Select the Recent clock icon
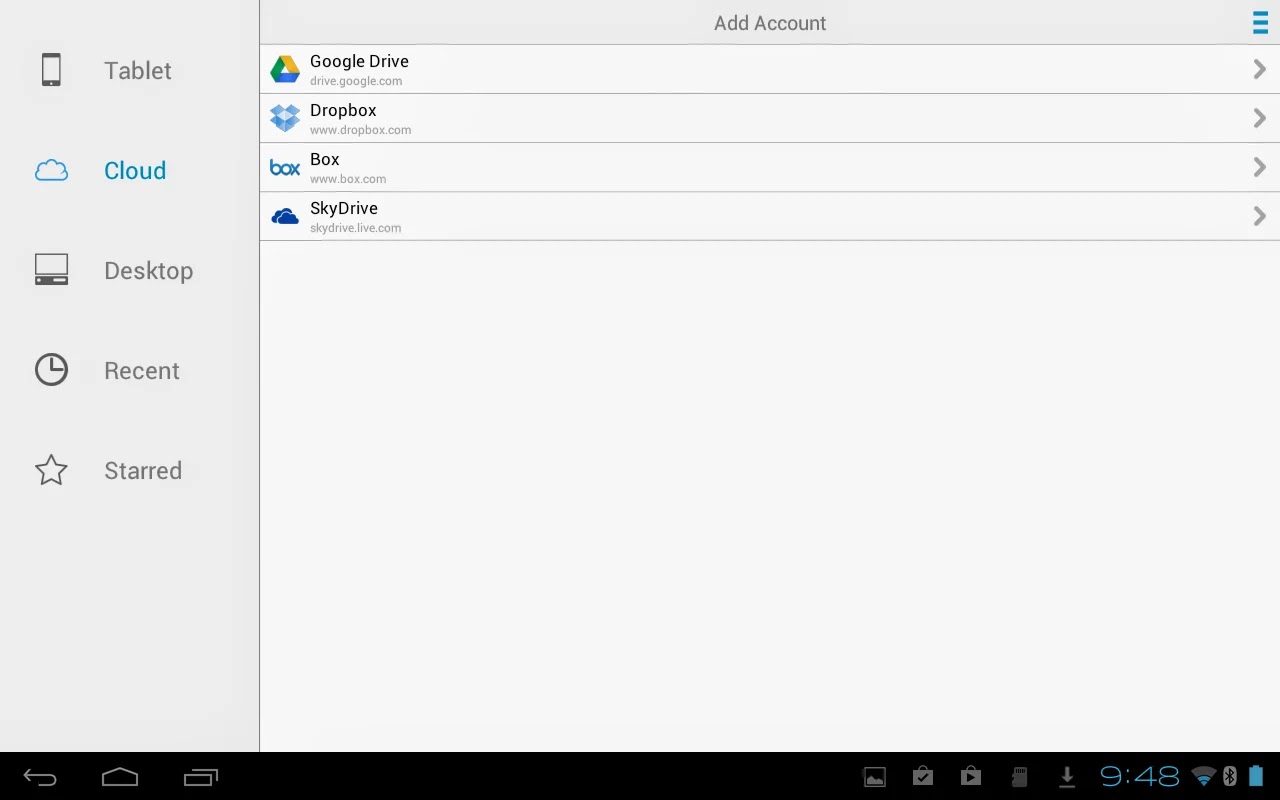1280x800 pixels. click(x=50, y=370)
